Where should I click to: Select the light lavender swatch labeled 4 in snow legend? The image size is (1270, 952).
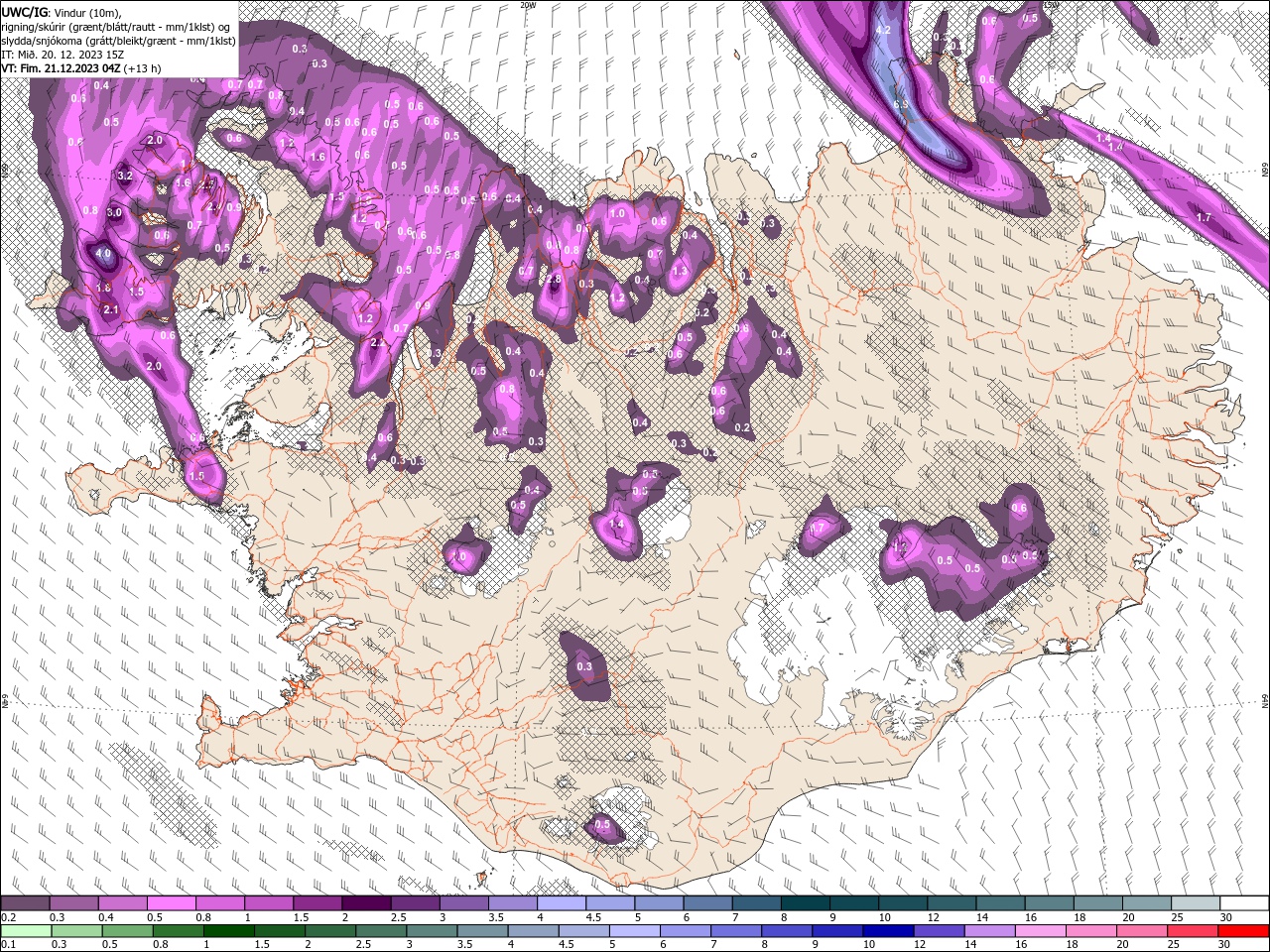pyautogui.click(x=561, y=903)
